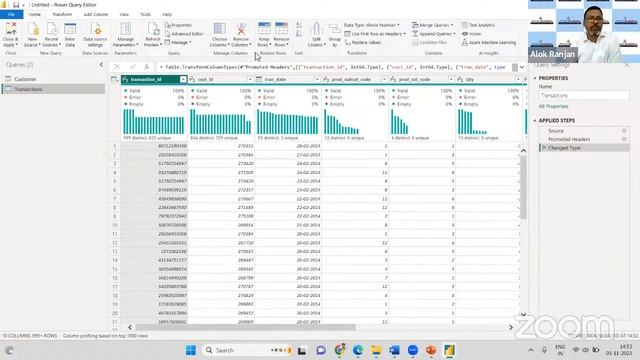Collapse the APPLIED STEPS section
The width and height of the screenshot is (640, 360).
pos(535,120)
